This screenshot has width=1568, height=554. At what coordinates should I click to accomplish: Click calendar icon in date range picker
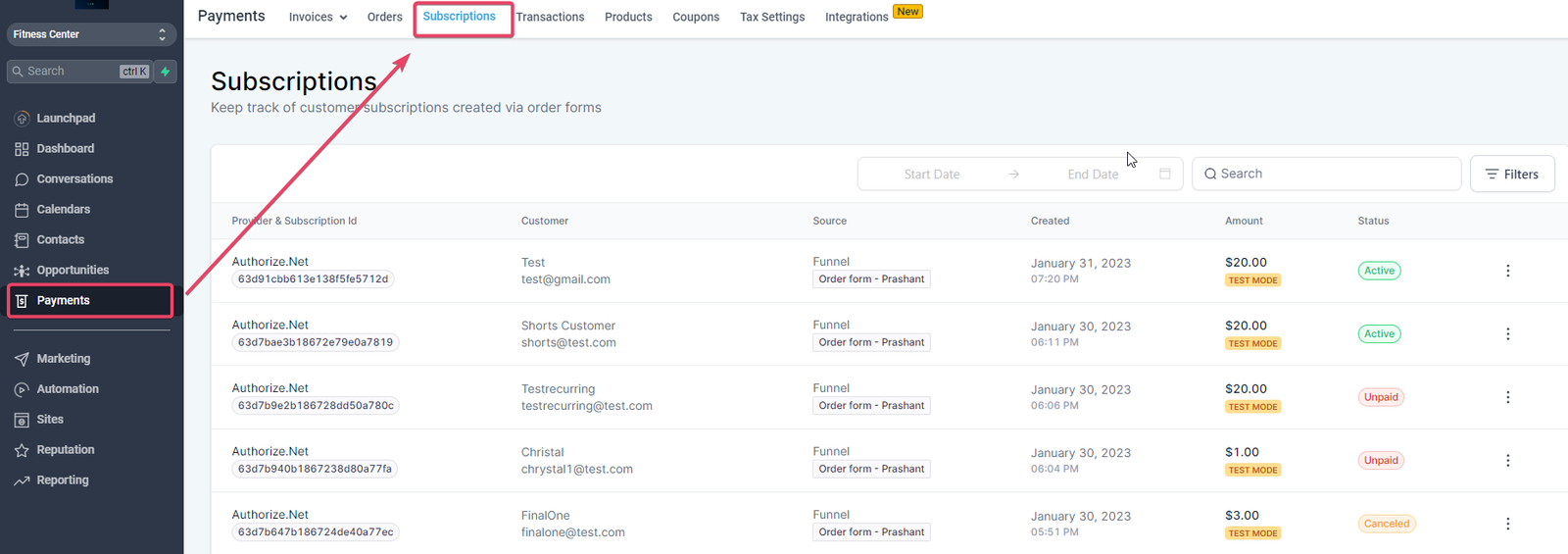click(x=1165, y=174)
